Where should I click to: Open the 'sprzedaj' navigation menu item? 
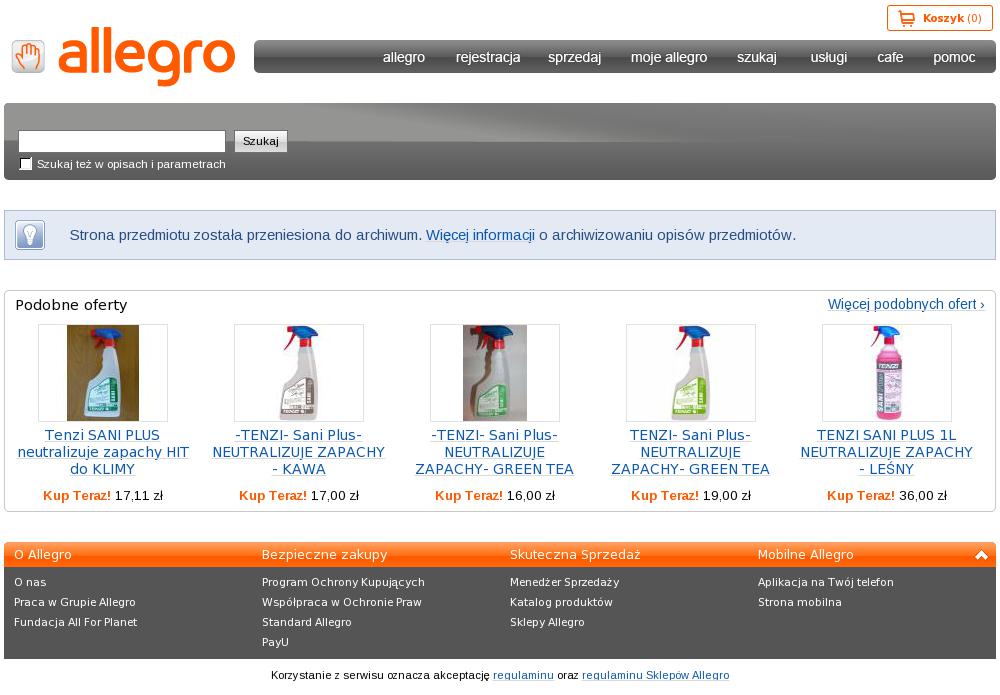[575, 57]
